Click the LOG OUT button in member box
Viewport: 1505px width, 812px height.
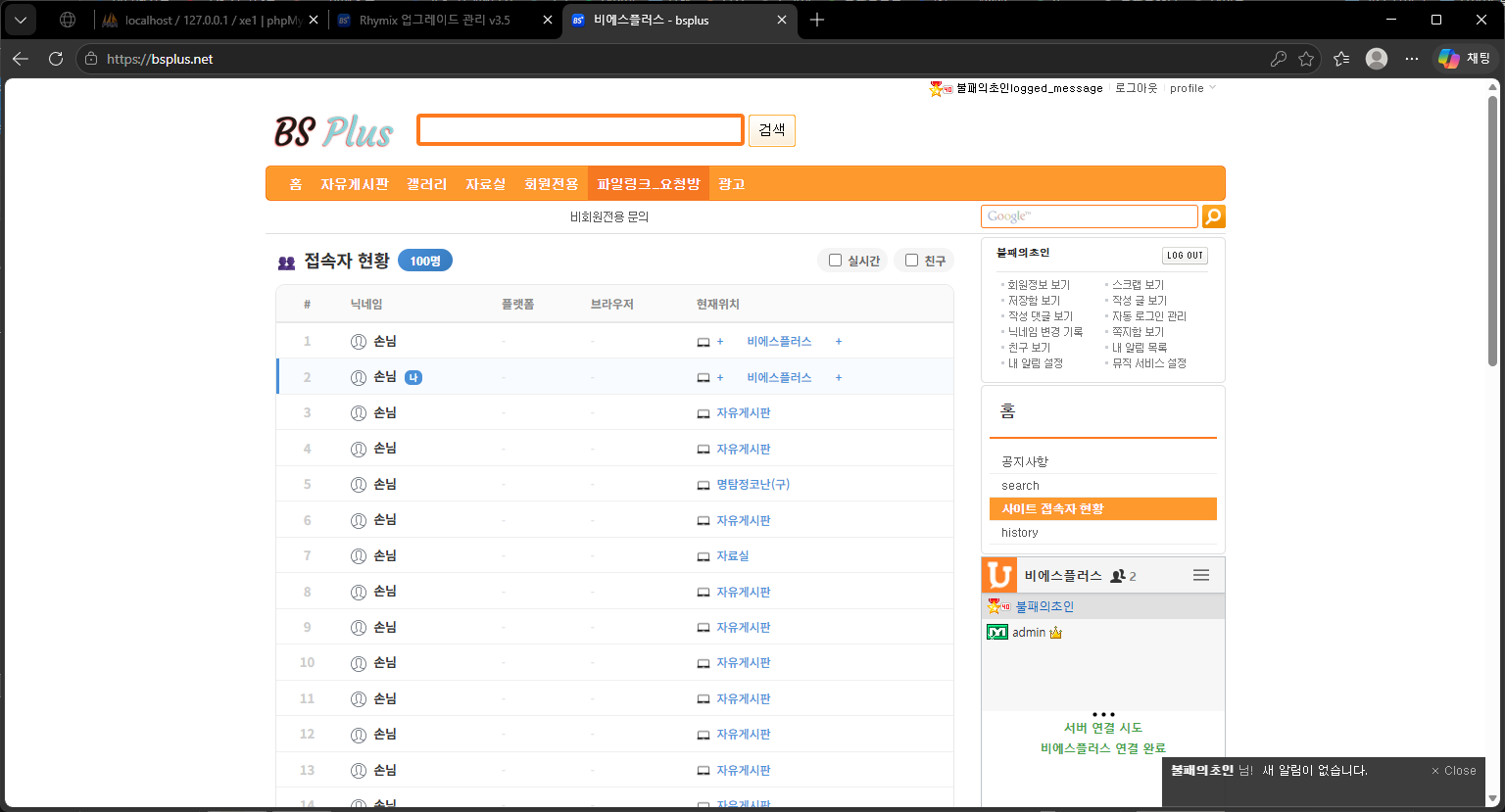tap(1185, 255)
